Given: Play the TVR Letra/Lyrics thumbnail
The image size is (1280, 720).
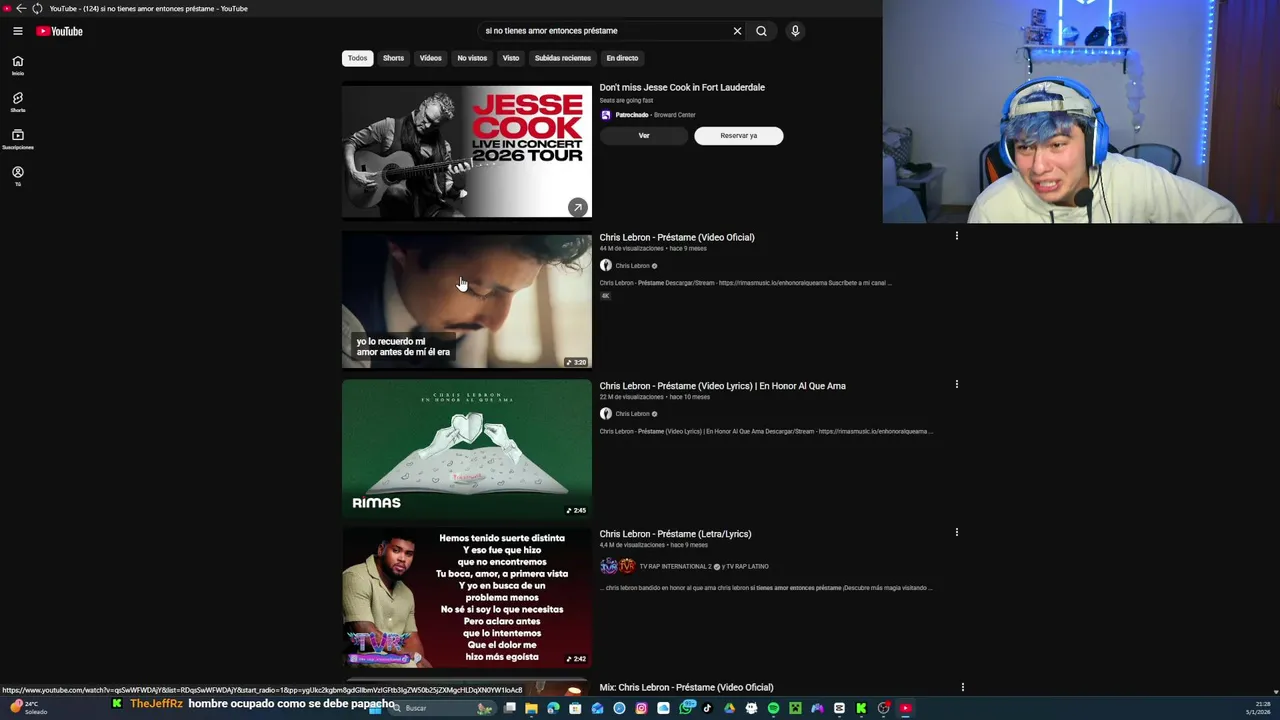Looking at the screenshot, I should click(x=467, y=597).
